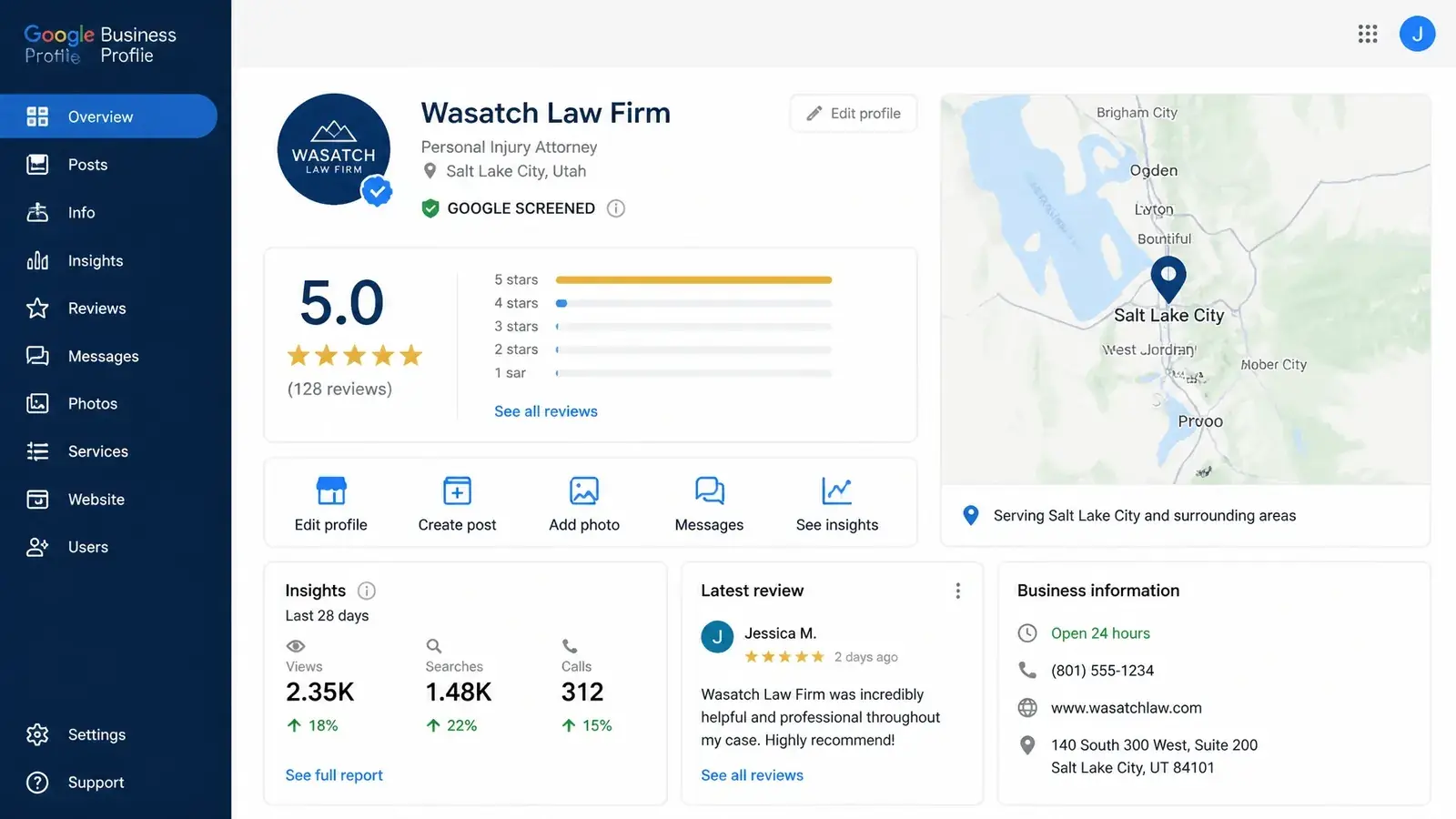Viewport: 1456px width, 819px height.
Task: Click the 1.48K searches value
Action: point(459,693)
